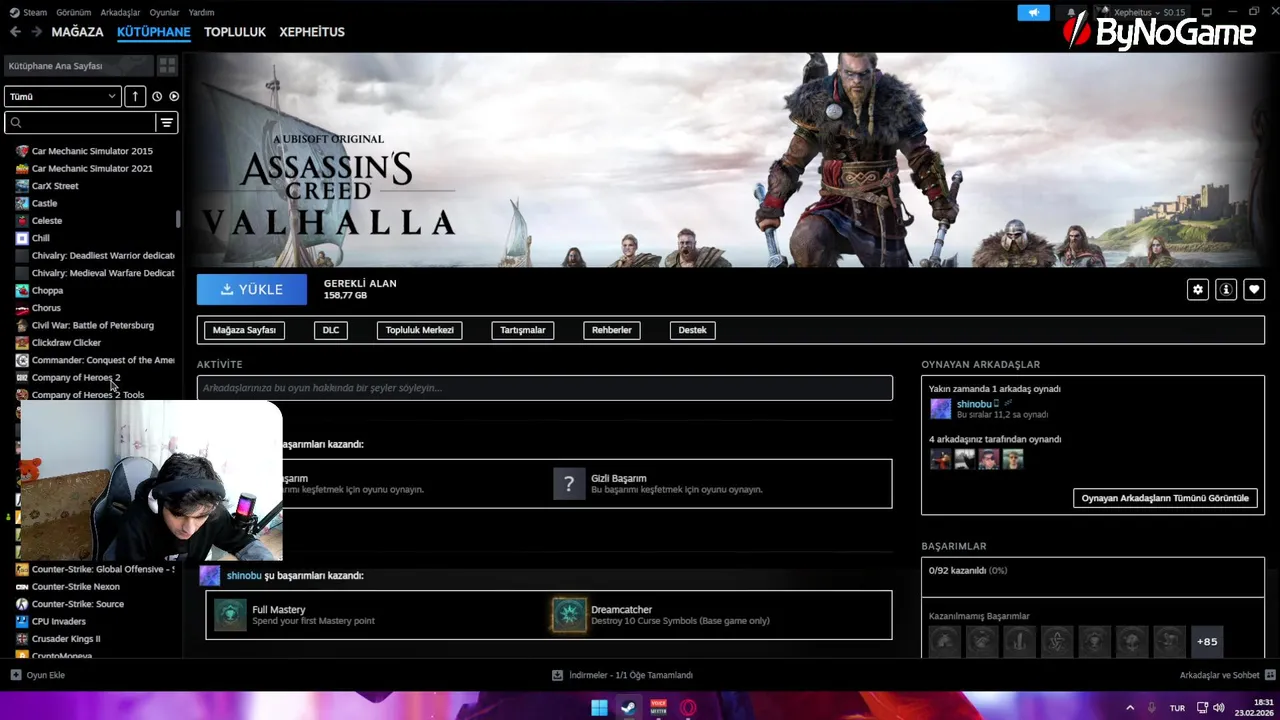Open the shinobu friend name link
Image resolution: width=1280 pixels, height=720 pixels.
pos(973,404)
